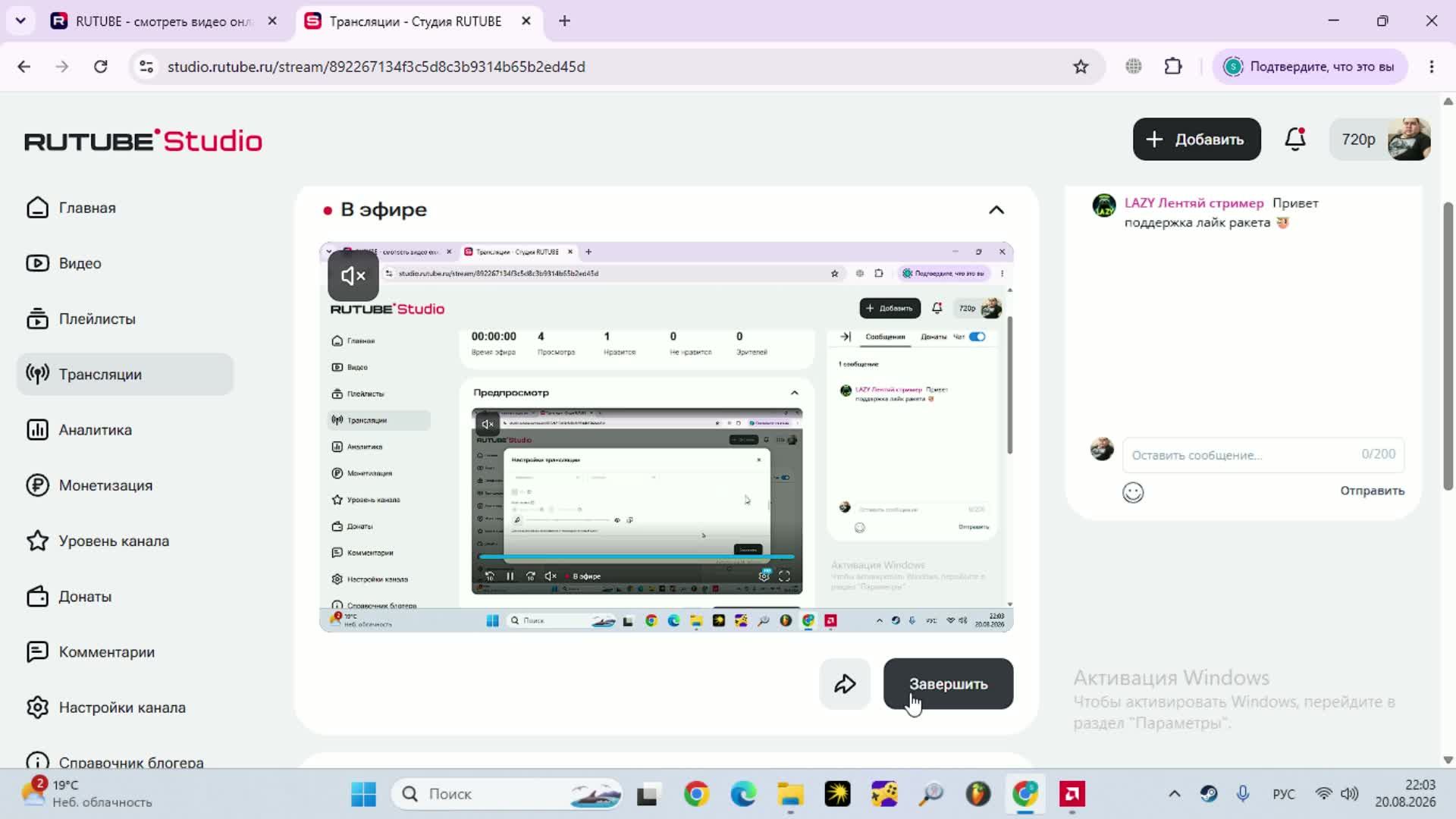Open the Монетизация sidebar section
The height and width of the screenshot is (819, 1456).
[125, 485]
